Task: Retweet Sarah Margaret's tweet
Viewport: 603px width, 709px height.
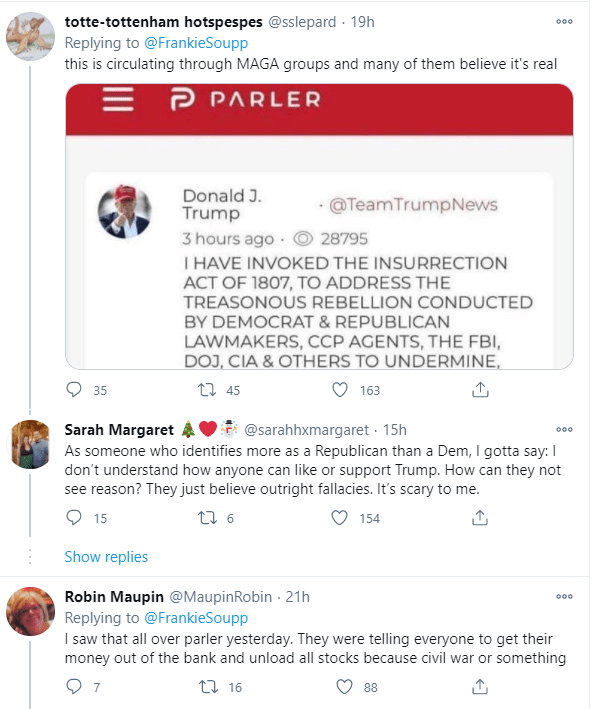Action: tap(208, 517)
